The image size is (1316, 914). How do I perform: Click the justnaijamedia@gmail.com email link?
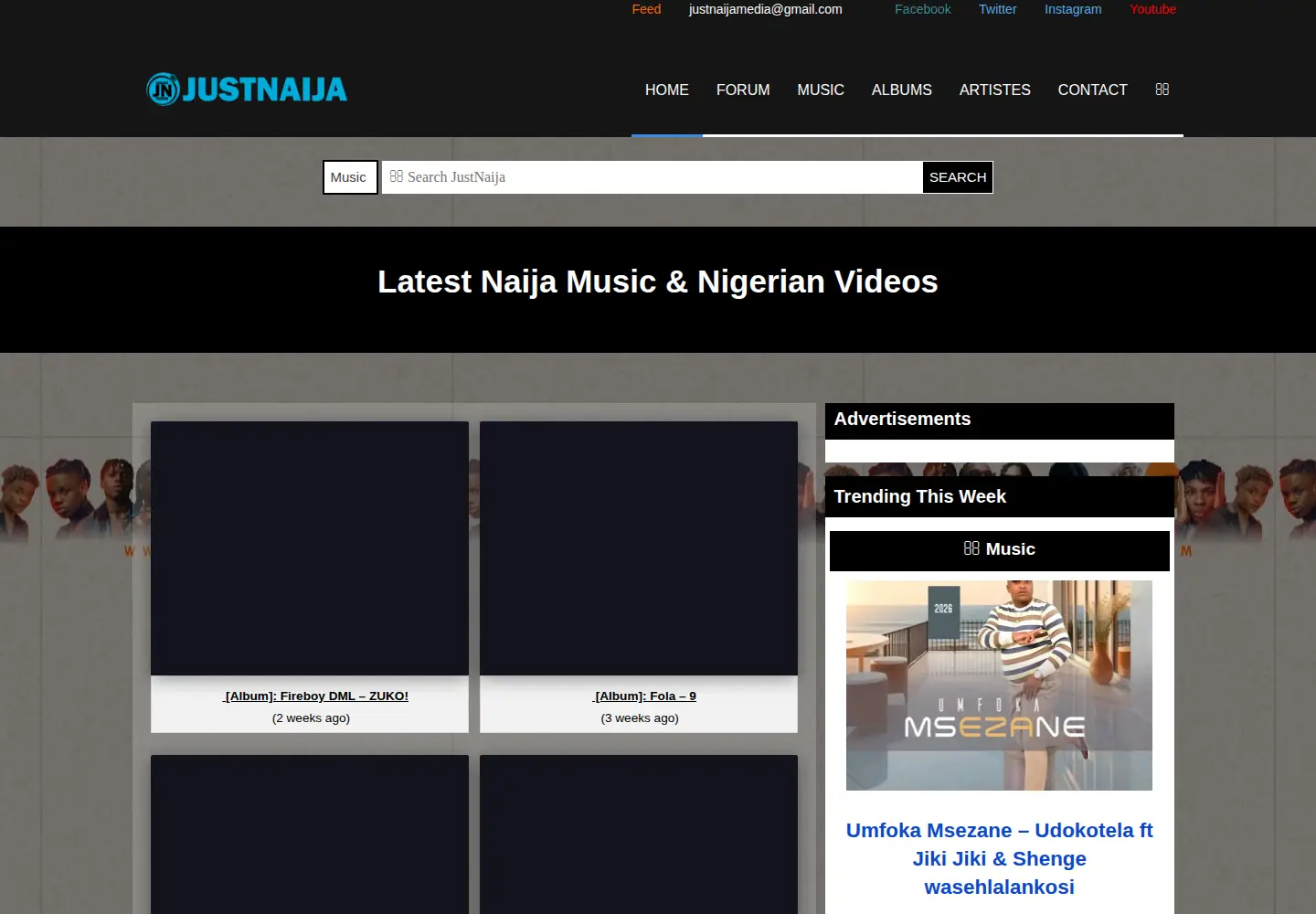click(766, 9)
